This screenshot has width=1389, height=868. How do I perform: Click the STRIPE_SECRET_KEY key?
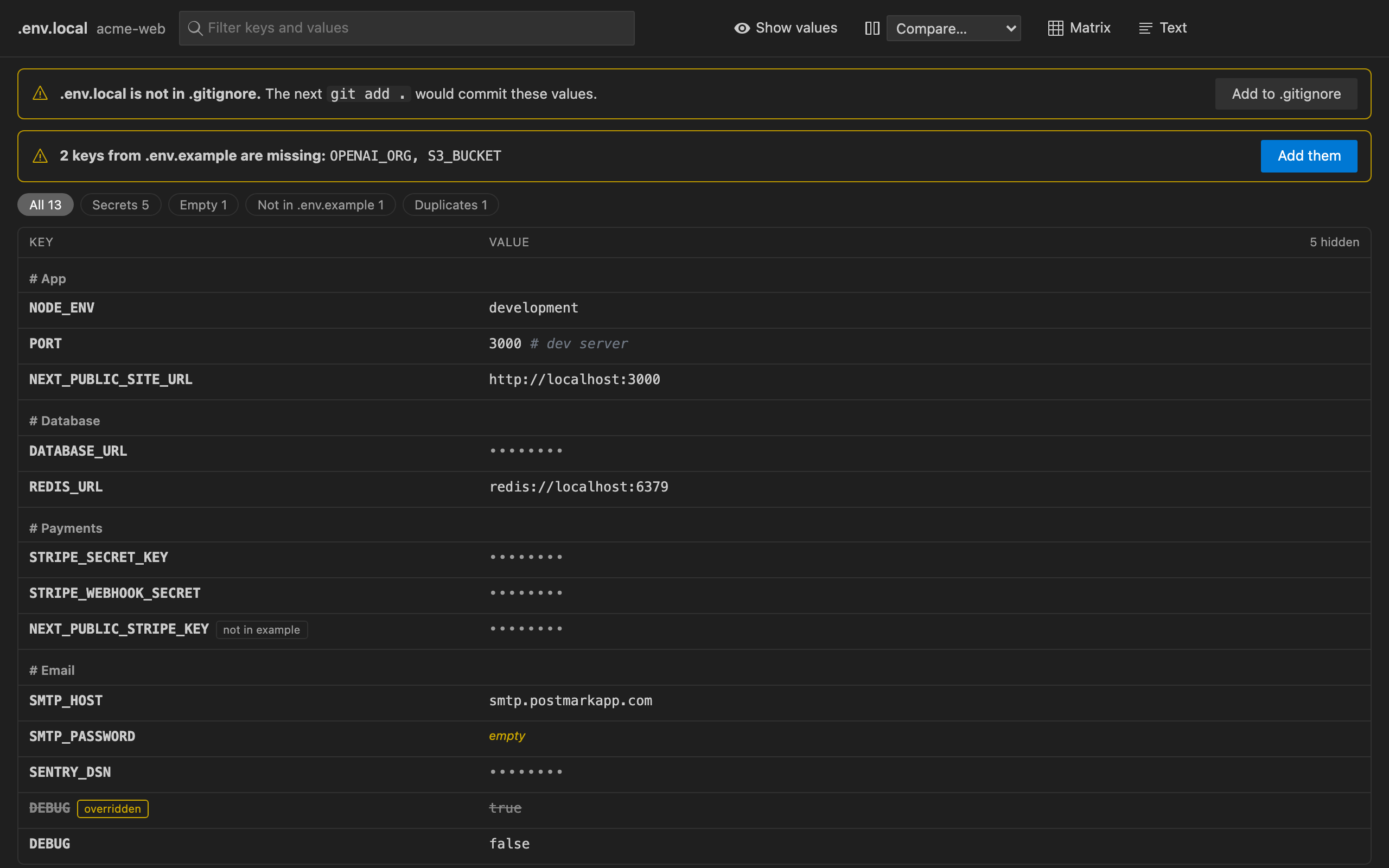pos(99,558)
